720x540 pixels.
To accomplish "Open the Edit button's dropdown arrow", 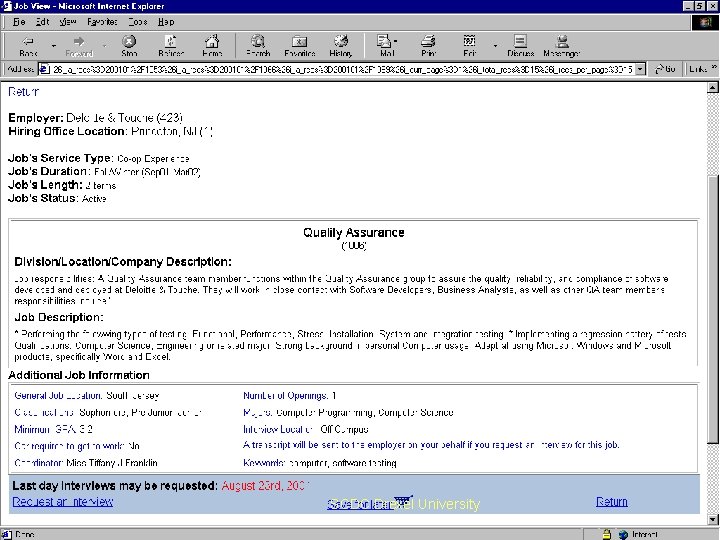I will [x=495, y=46].
